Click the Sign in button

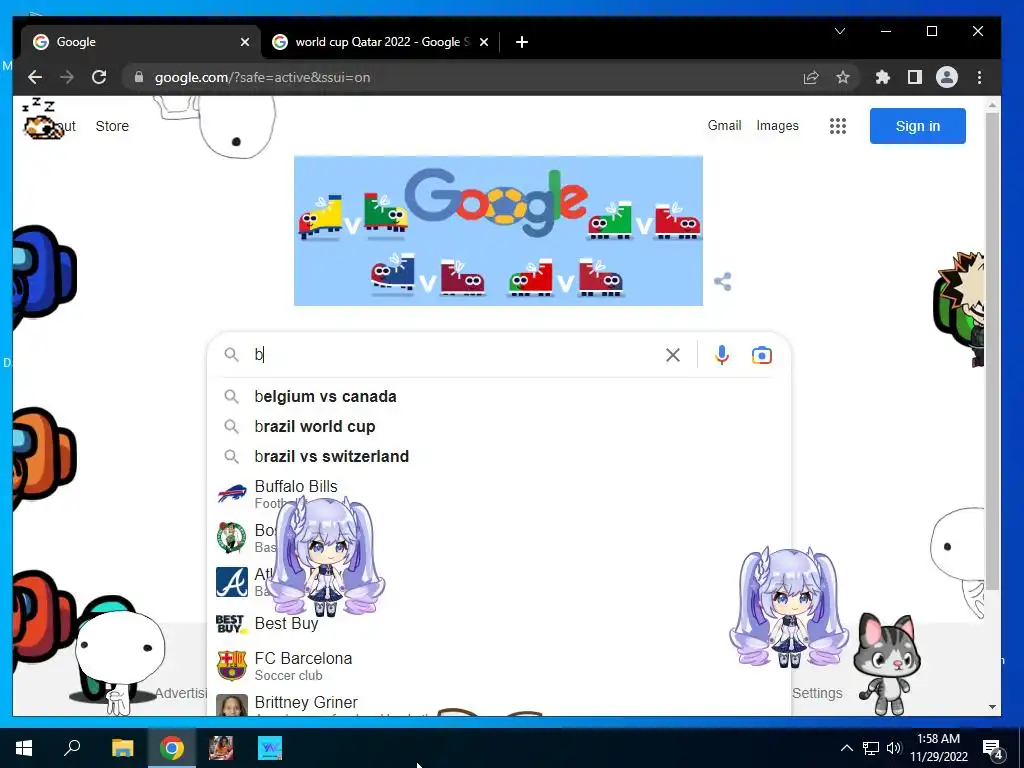tap(918, 126)
